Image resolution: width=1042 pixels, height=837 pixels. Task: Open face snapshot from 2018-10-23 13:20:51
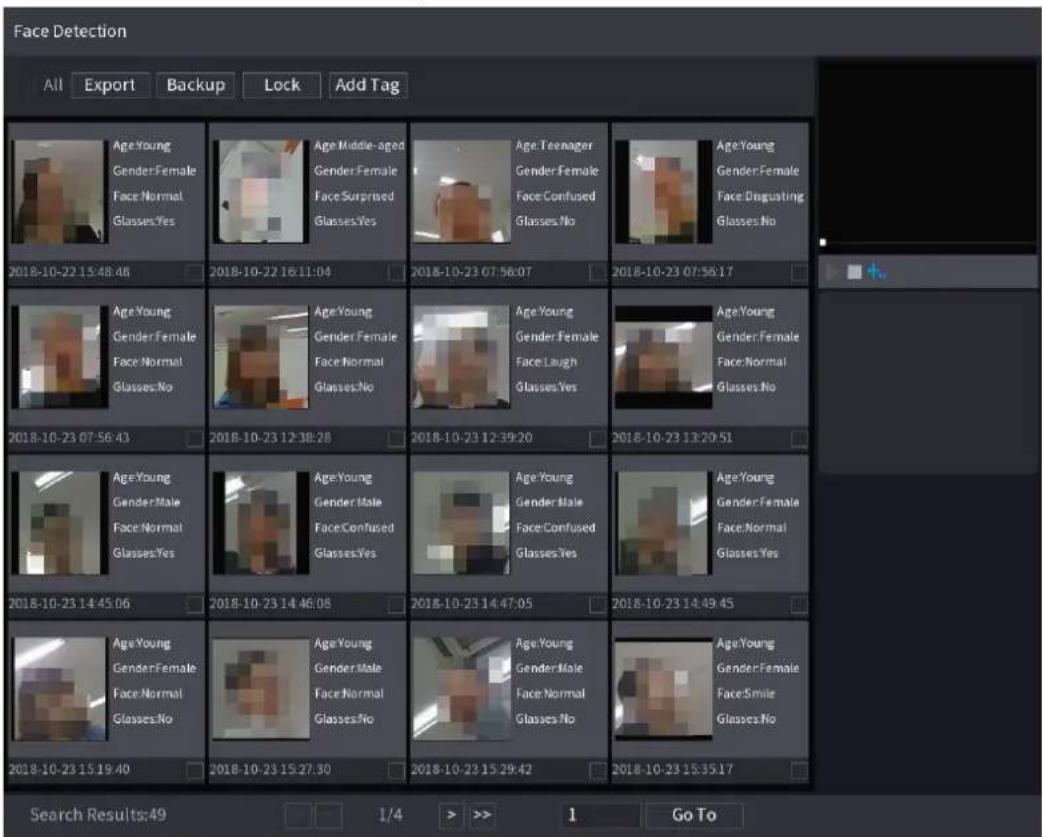663,357
